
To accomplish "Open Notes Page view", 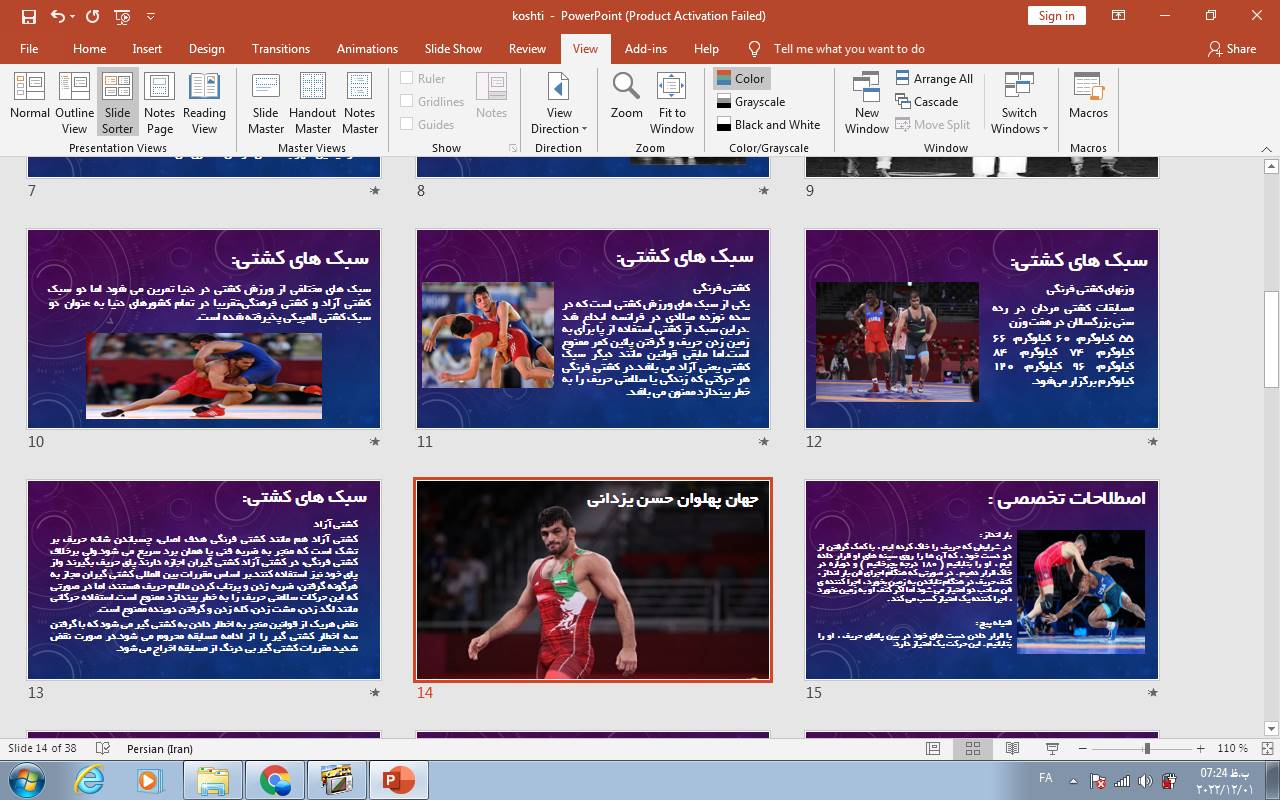I will 159,101.
